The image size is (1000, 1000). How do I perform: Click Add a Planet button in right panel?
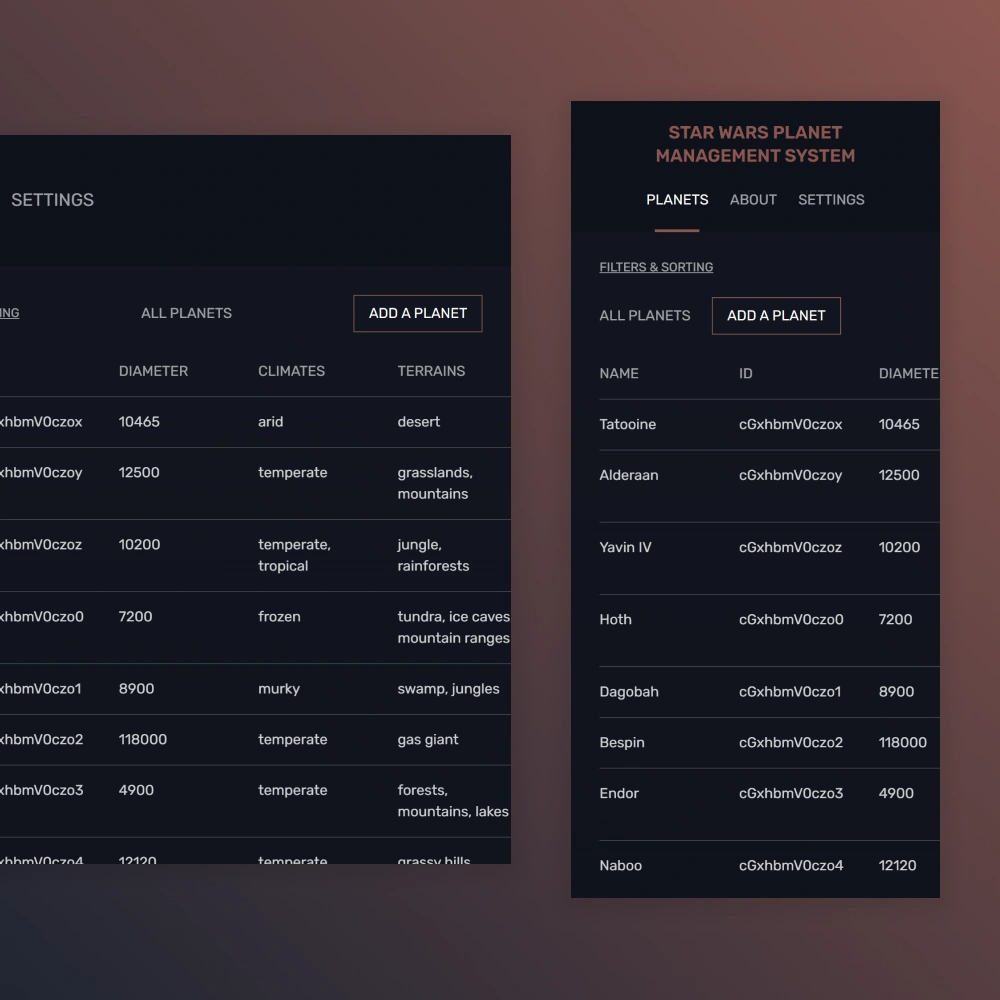coord(776,316)
